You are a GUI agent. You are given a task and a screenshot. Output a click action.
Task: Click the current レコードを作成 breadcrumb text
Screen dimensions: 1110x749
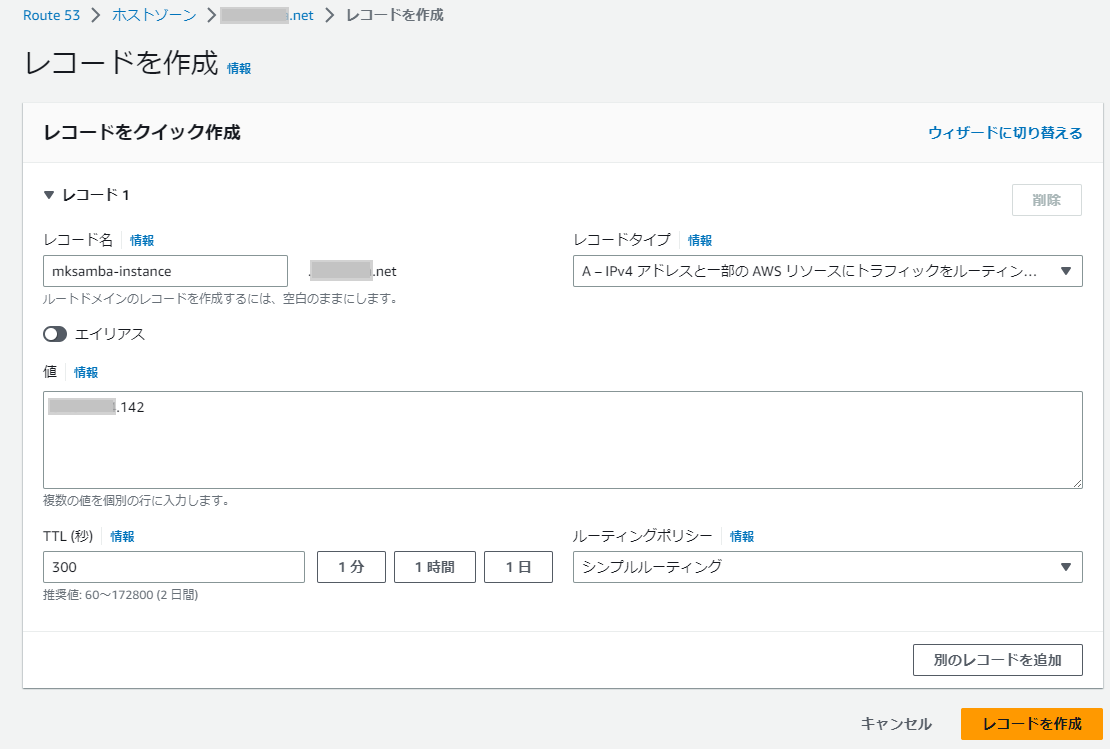394,15
